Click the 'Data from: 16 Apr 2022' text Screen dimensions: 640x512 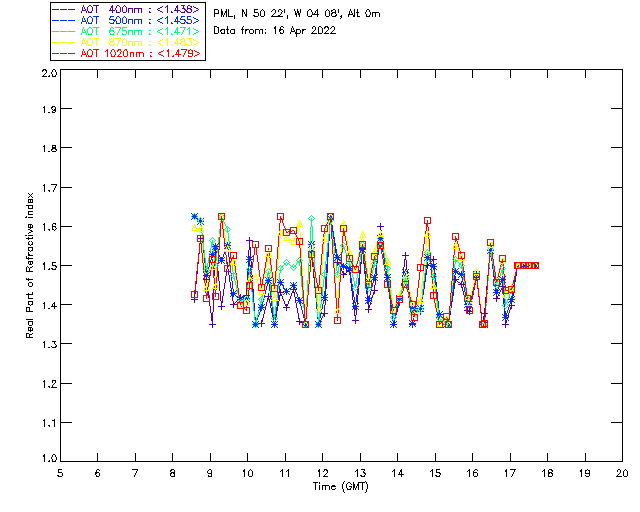coord(275,31)
